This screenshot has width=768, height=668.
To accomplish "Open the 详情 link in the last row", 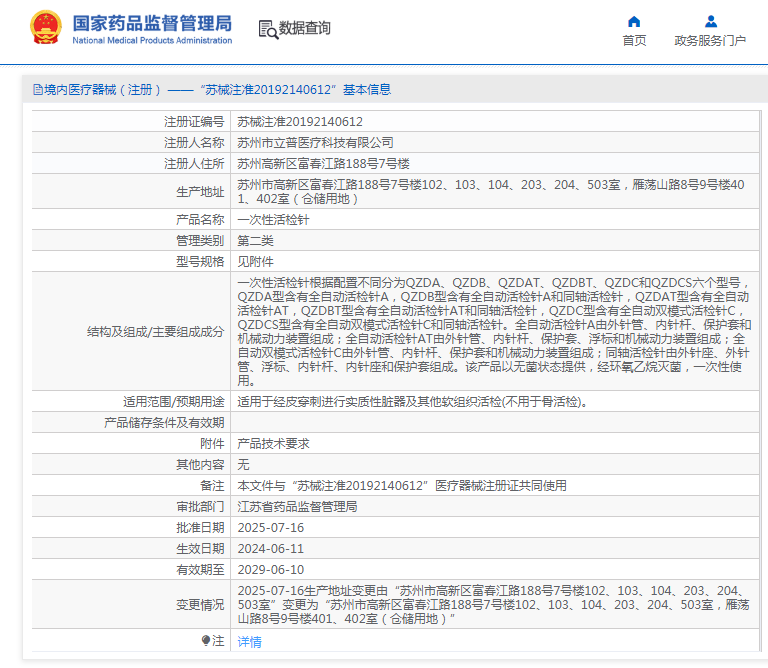I will [x=249, y=641].
